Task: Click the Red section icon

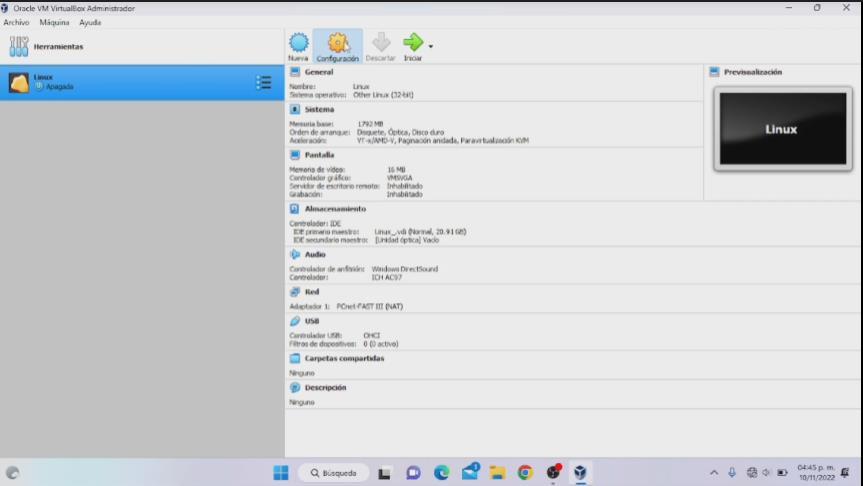Action: point(295,292)
